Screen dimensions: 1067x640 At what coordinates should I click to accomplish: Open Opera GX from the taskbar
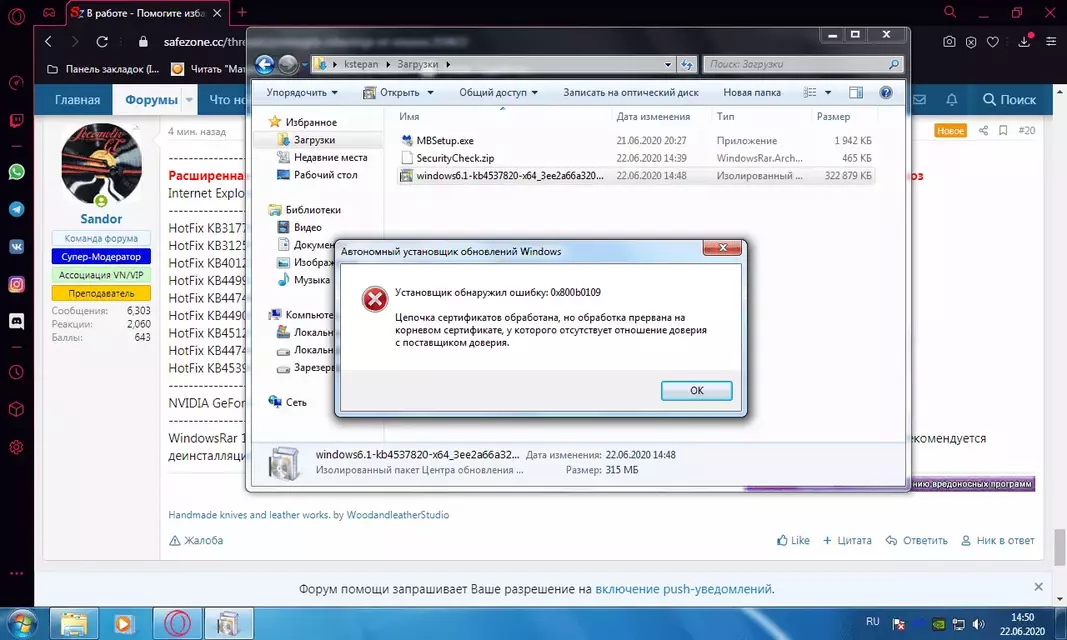[x=176, y=624]
